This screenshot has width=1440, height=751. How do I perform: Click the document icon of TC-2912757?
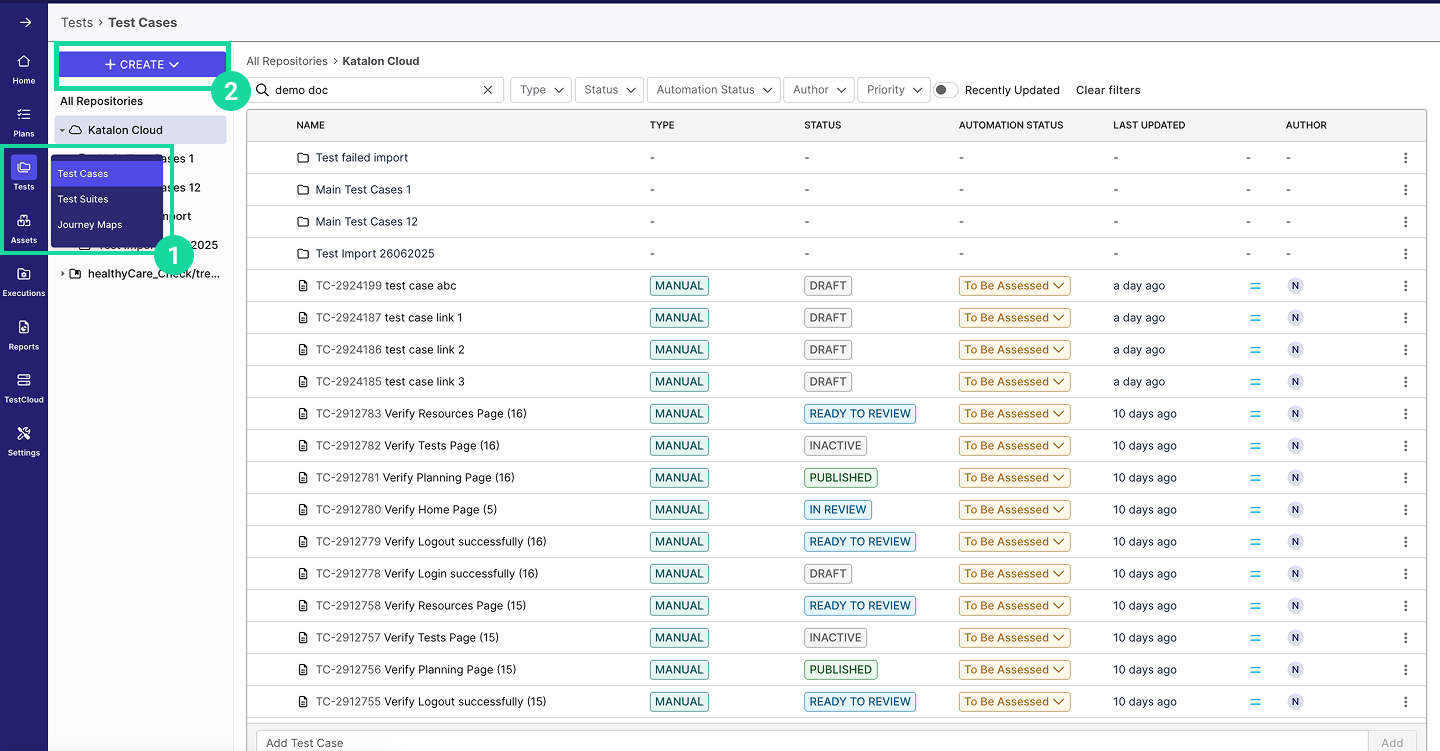303,638
